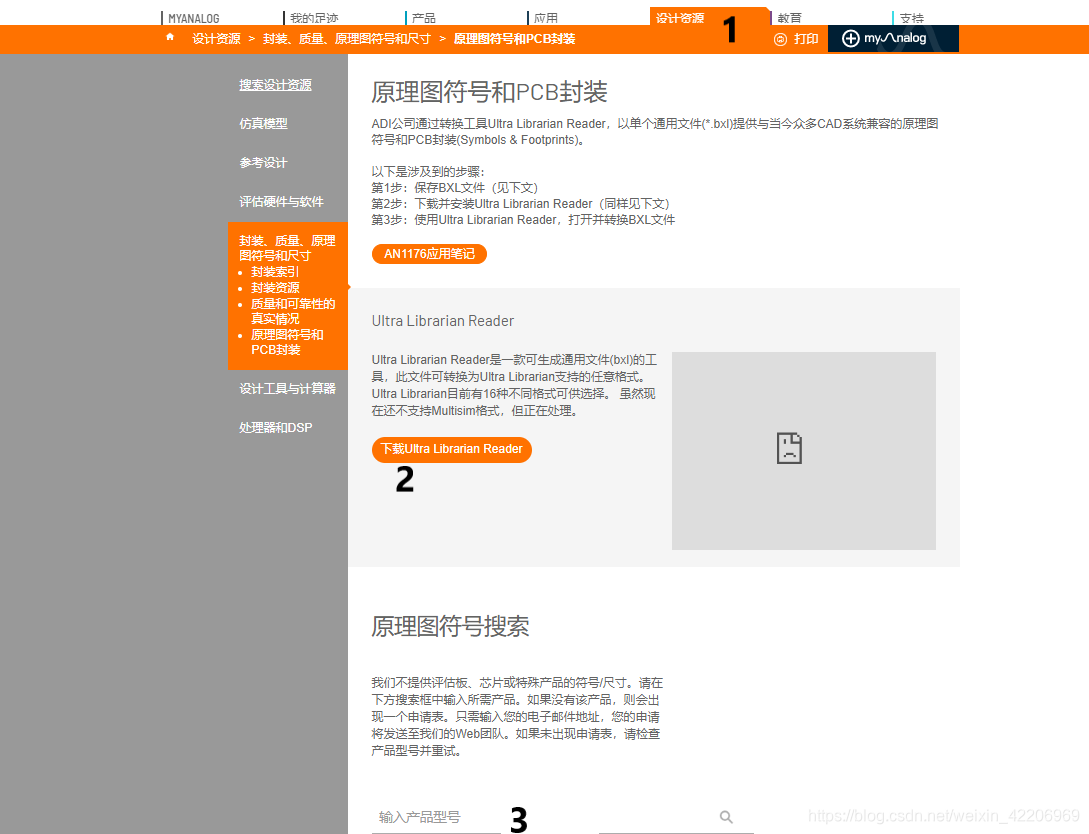Click 封装、质量、原理图符号和尺寸 breadcrumb link

347,39
